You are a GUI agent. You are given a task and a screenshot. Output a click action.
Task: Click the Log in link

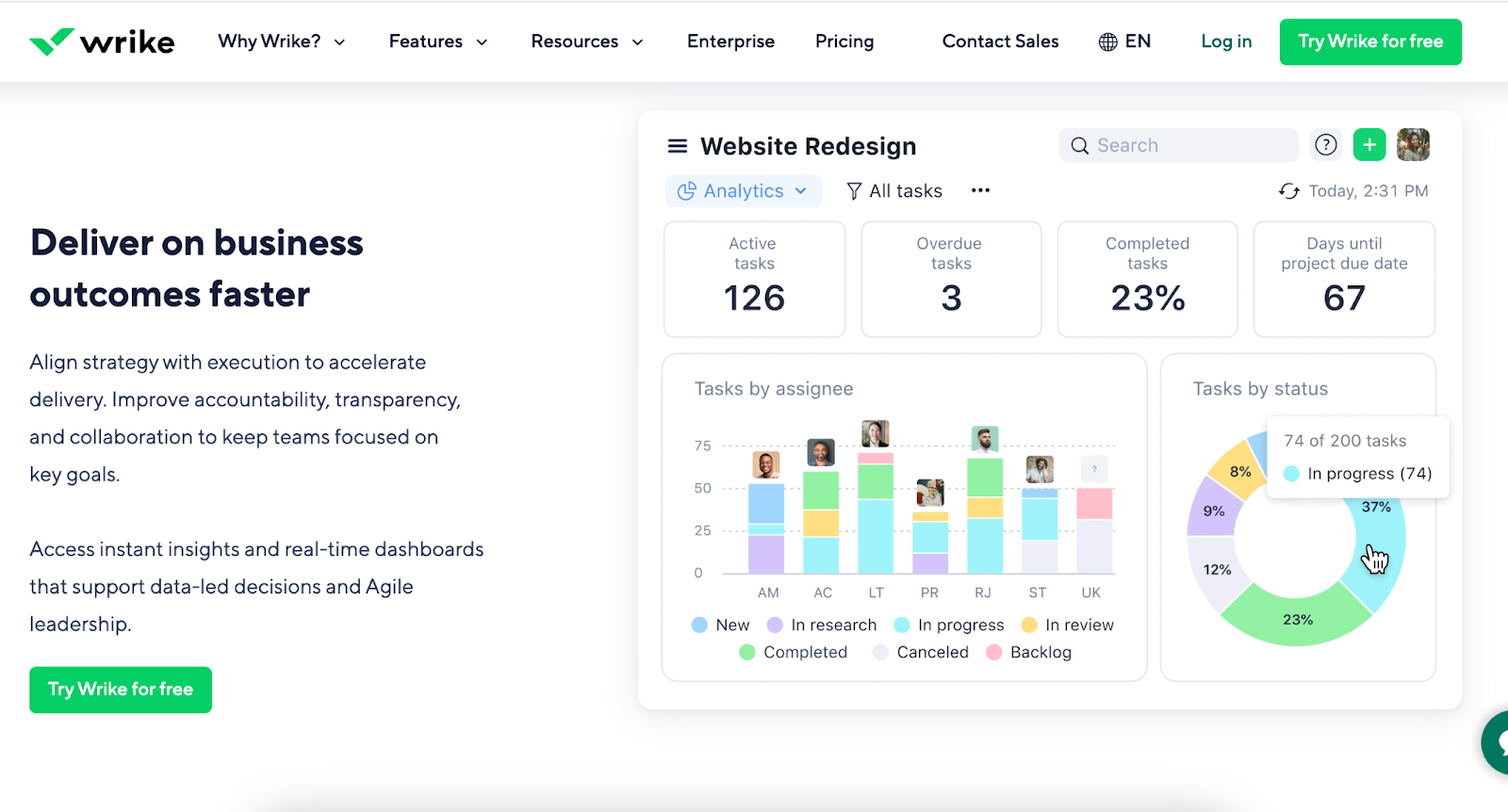coord(1226,41)
